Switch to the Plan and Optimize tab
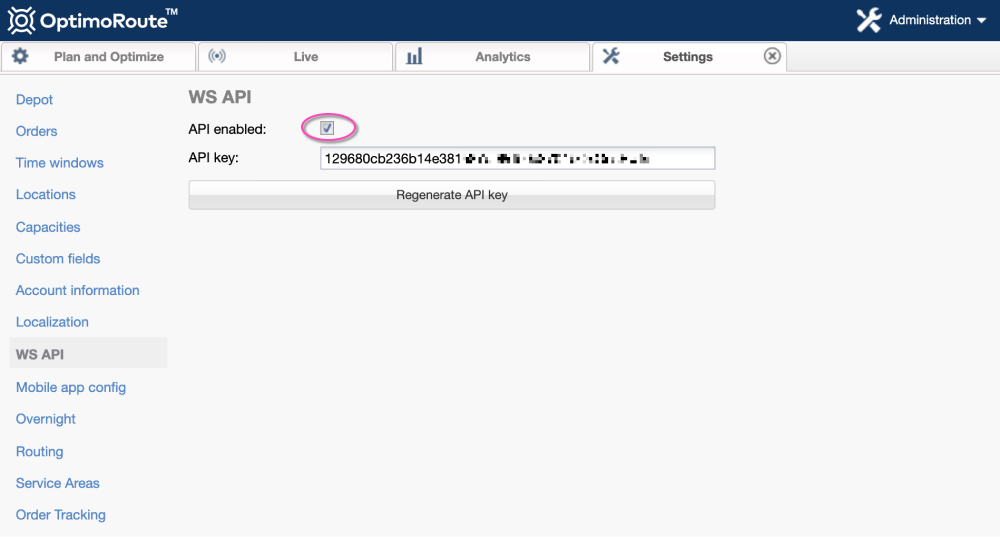The width and height of the screenshot is (1000, 537). click(108, 57)
